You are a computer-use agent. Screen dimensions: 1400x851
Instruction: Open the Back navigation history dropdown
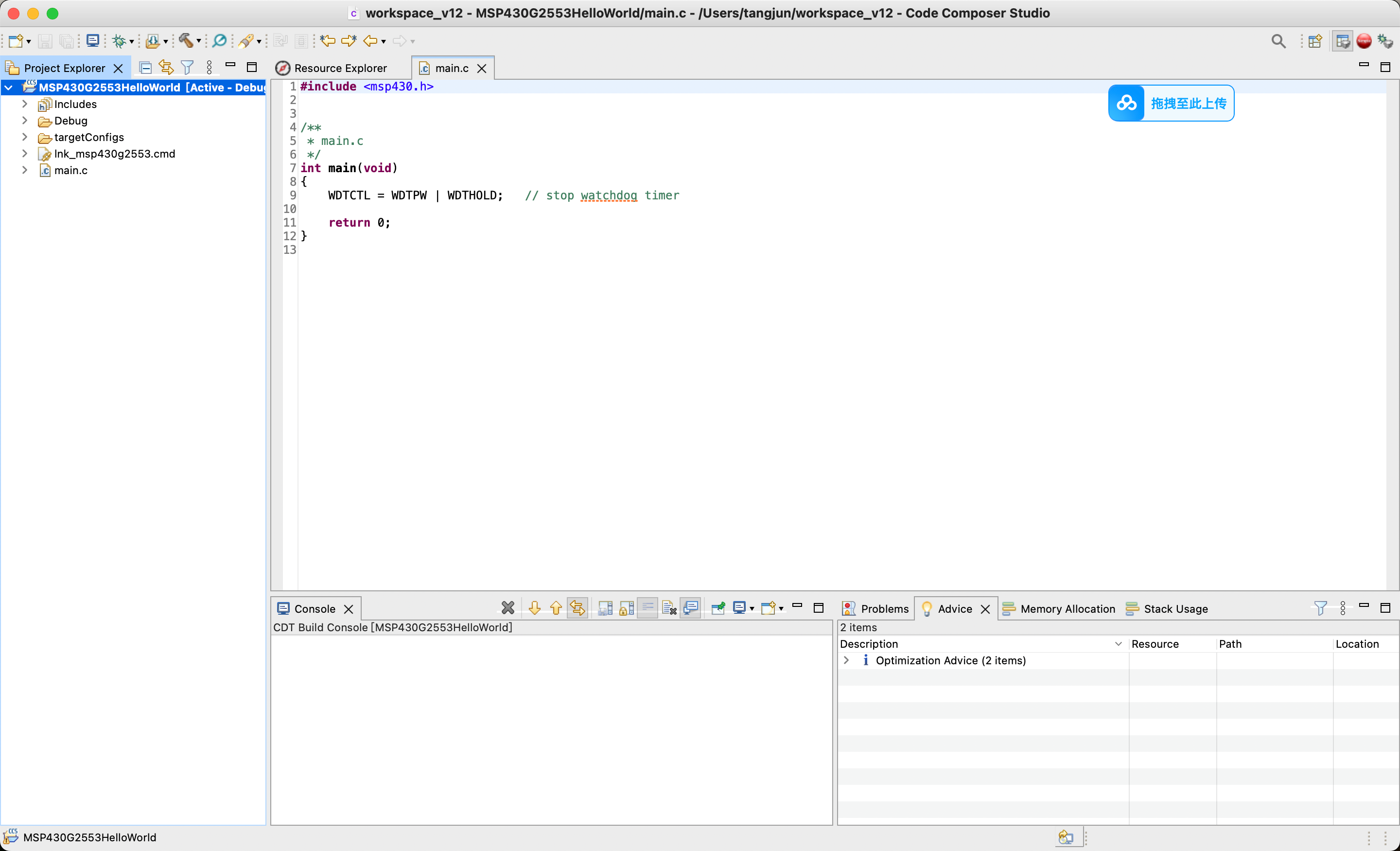pos(384,41)
